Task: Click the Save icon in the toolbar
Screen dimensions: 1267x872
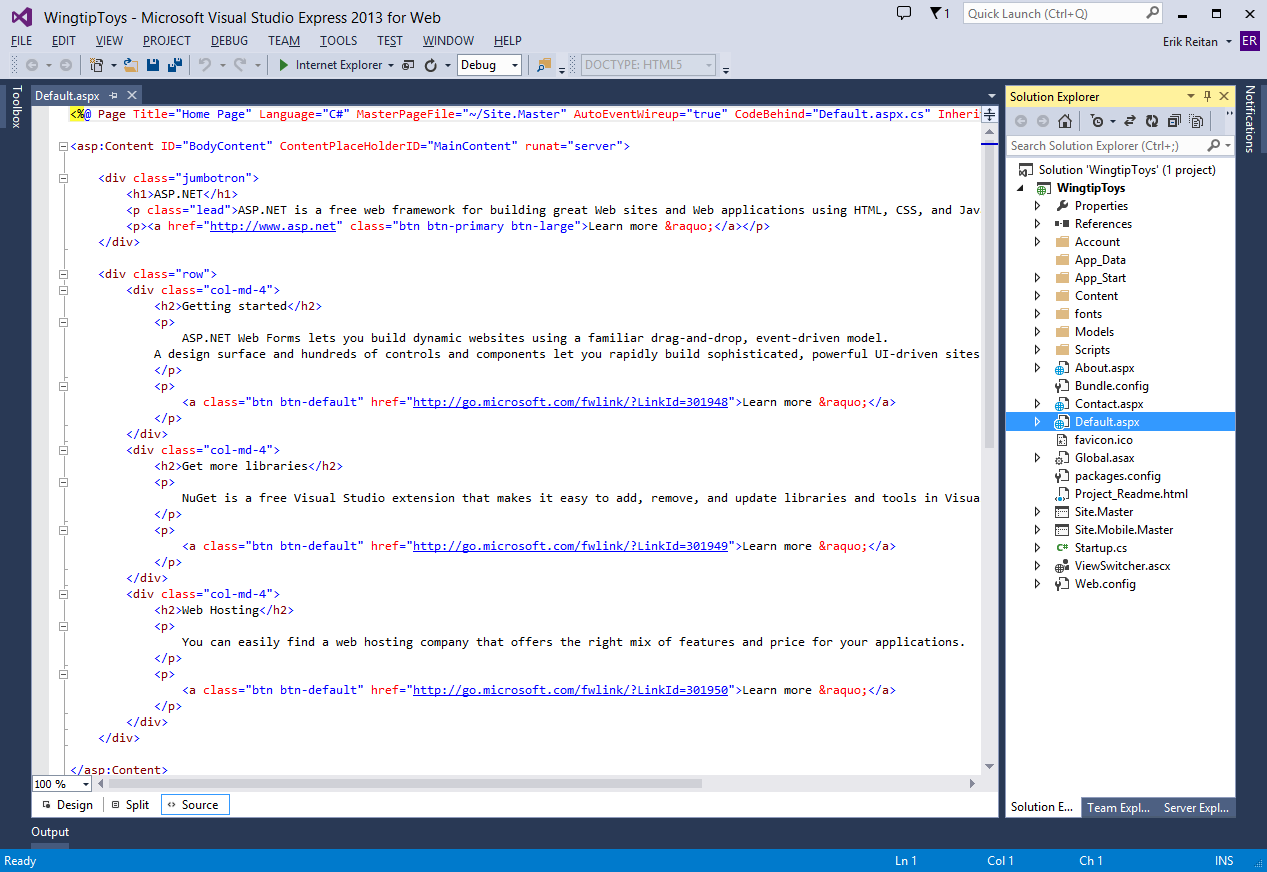Action: coord(152,65)
